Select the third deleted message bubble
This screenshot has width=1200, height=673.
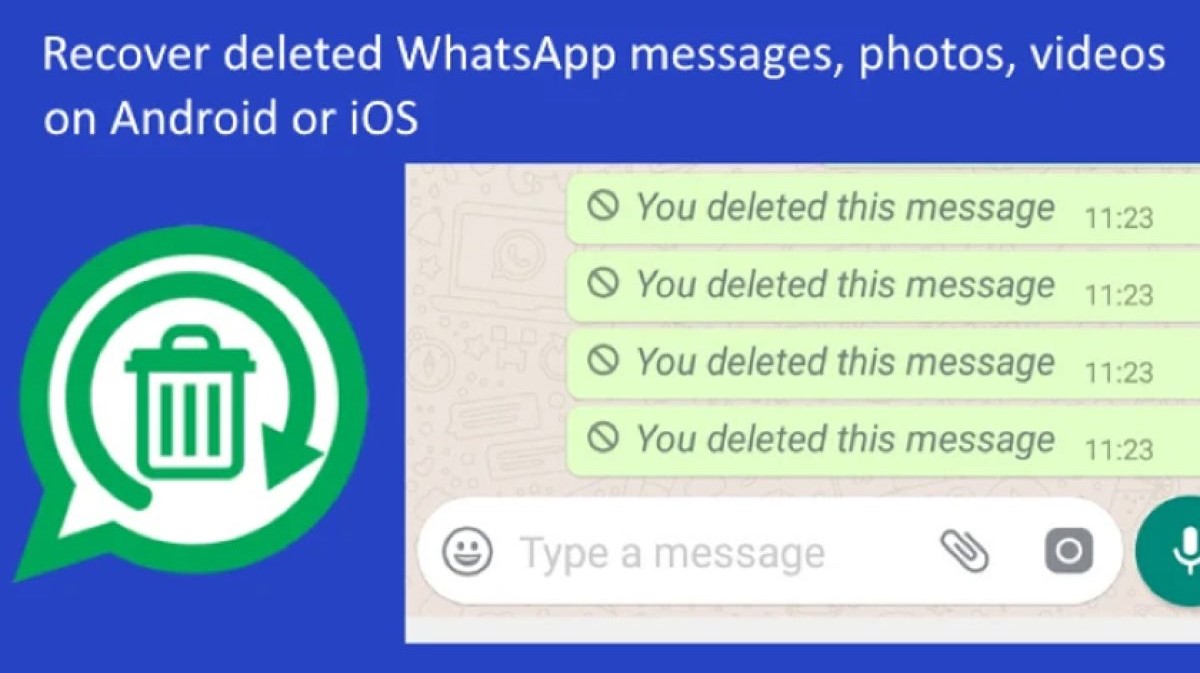pyautogui.click(x=883, y=363)
